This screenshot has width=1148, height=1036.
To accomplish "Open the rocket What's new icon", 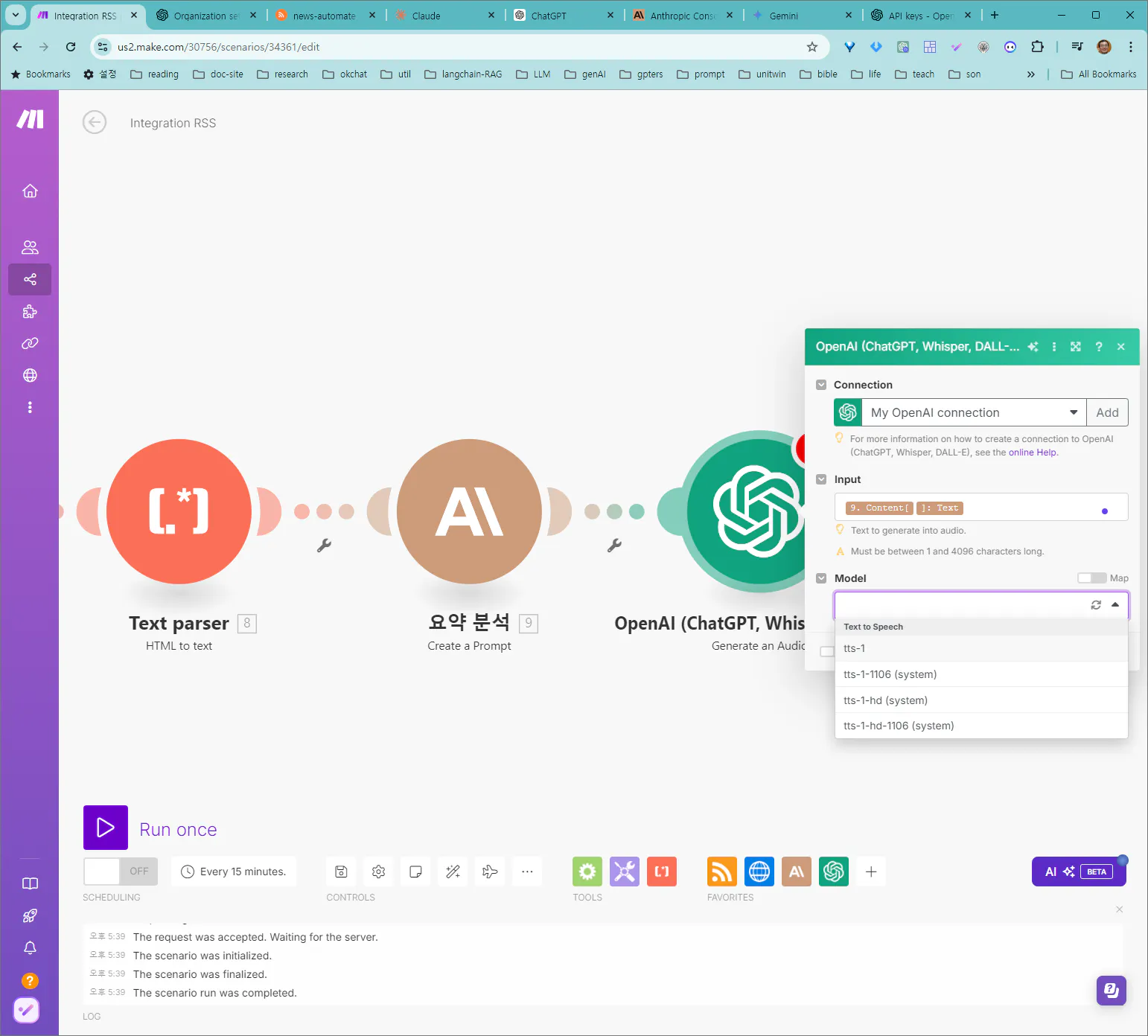I will tap(30, 915).
